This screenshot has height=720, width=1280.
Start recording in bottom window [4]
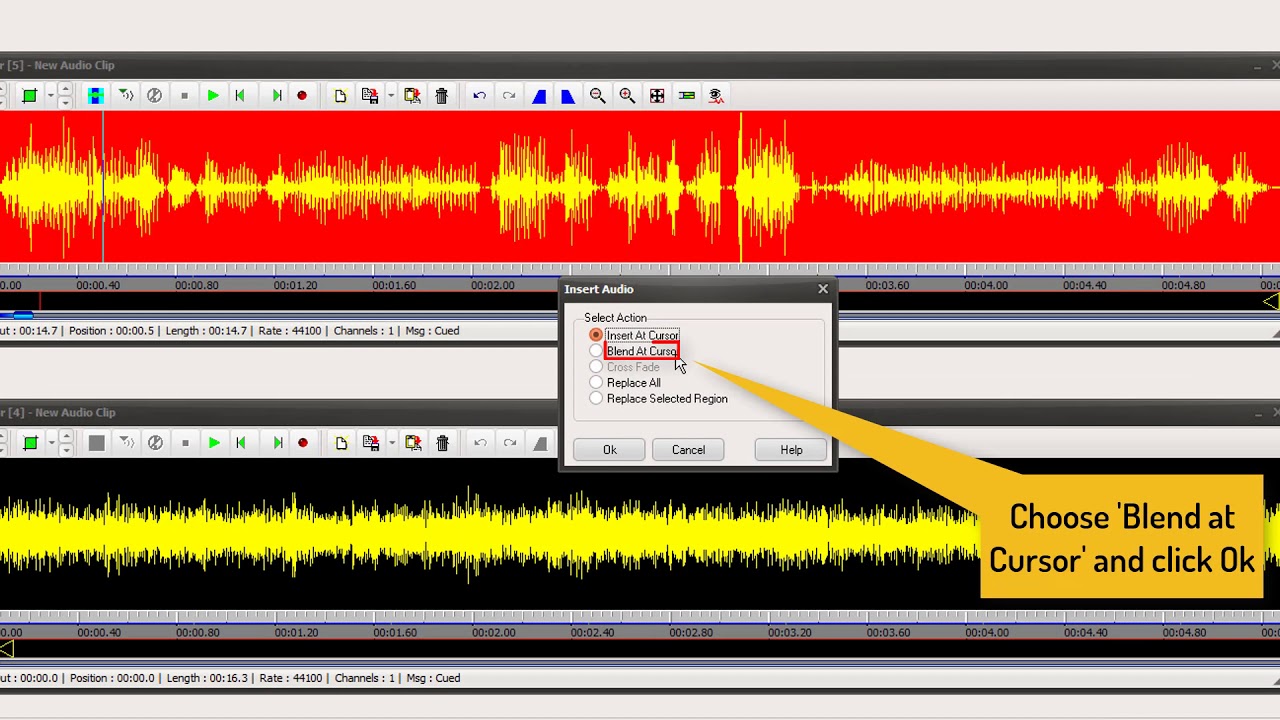pyautogui.click(x=302, y=443)
